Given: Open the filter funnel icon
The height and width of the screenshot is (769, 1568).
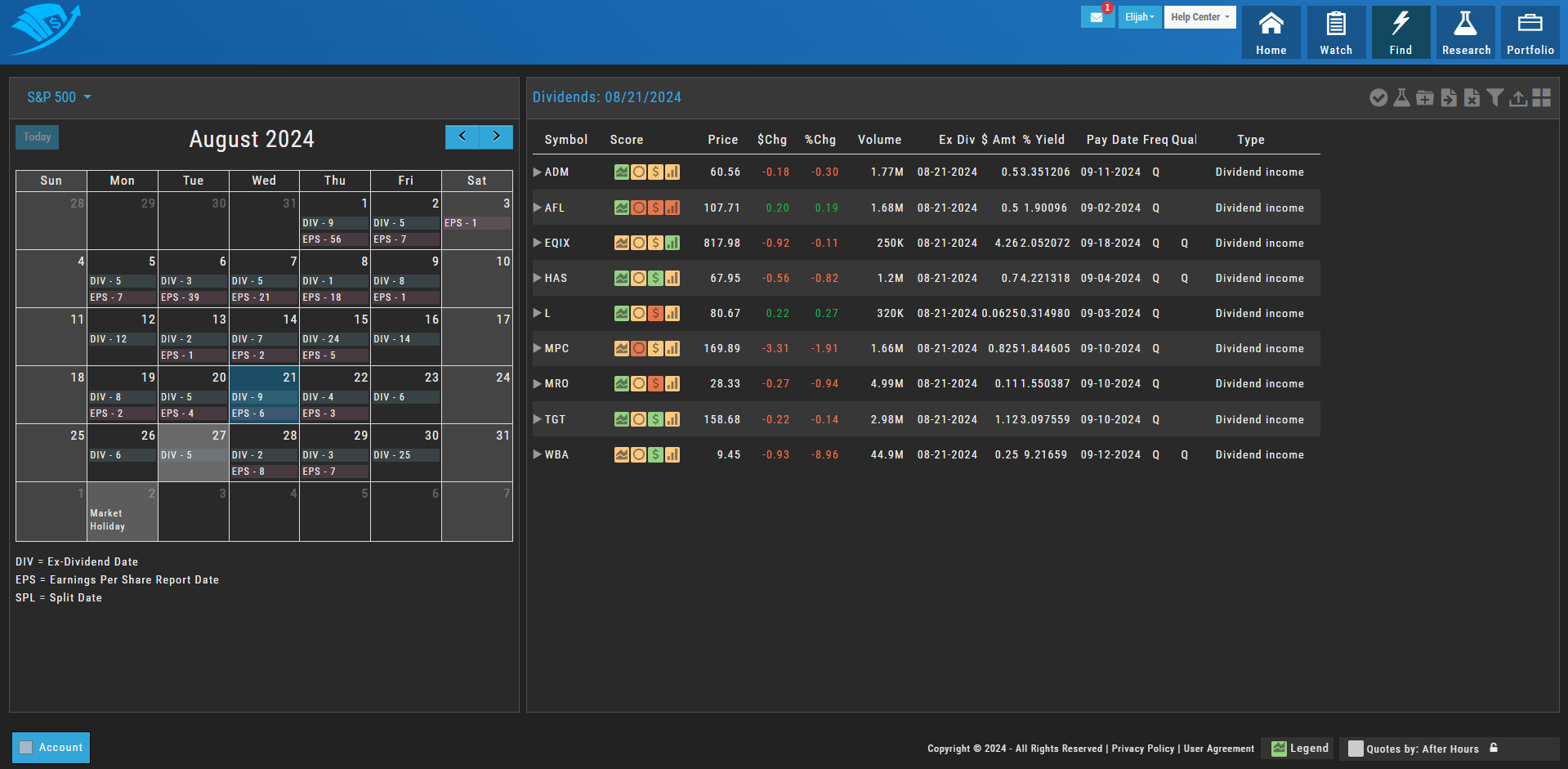Looking at the screenshot, I should coord(1494,98).
